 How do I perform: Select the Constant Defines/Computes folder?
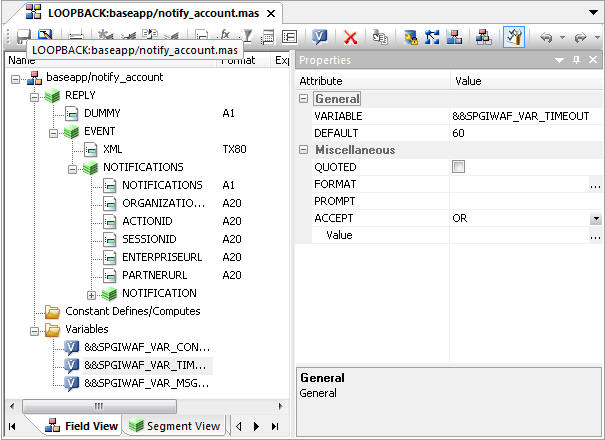coord(132,311)
